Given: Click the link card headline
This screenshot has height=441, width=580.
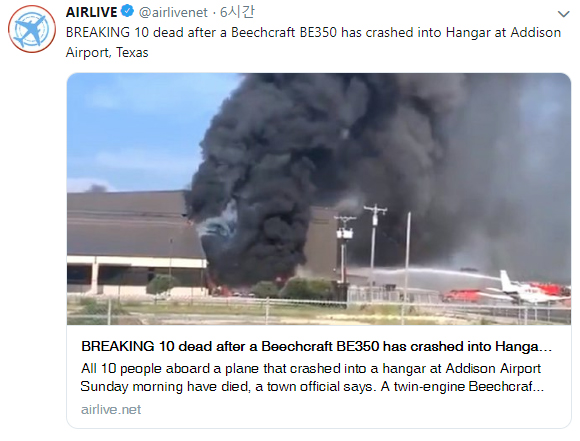Looking at the screenshot, I should [316, 346].
